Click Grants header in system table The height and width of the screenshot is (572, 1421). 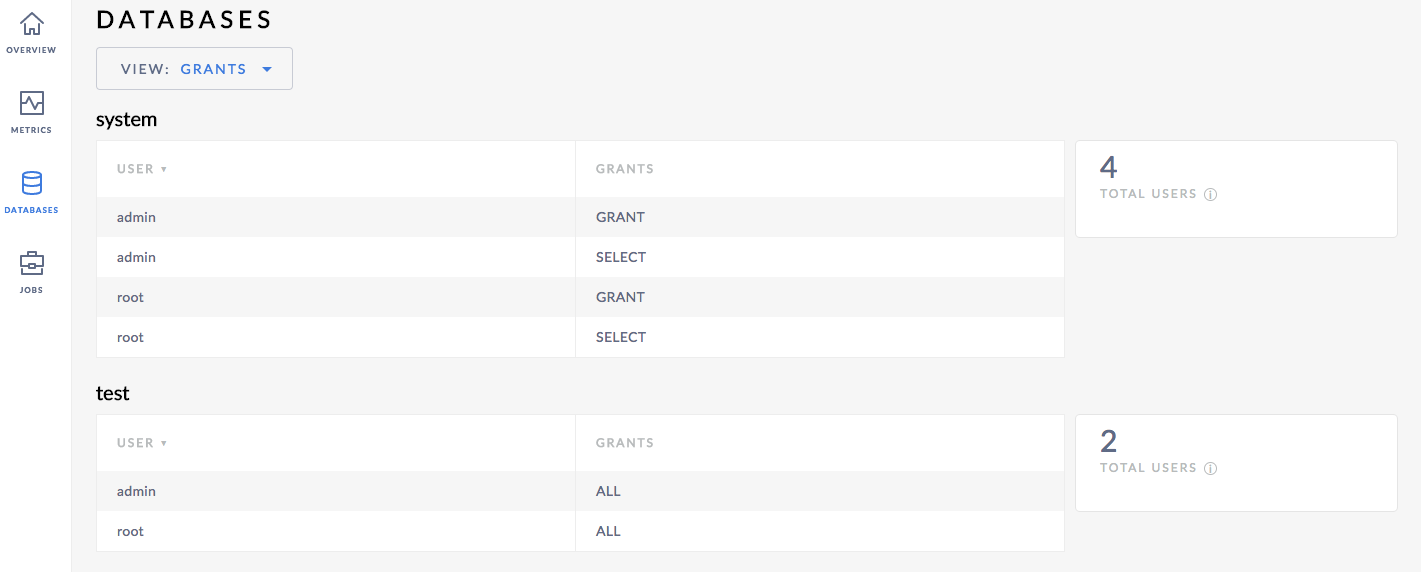click(x=625, y=169)
